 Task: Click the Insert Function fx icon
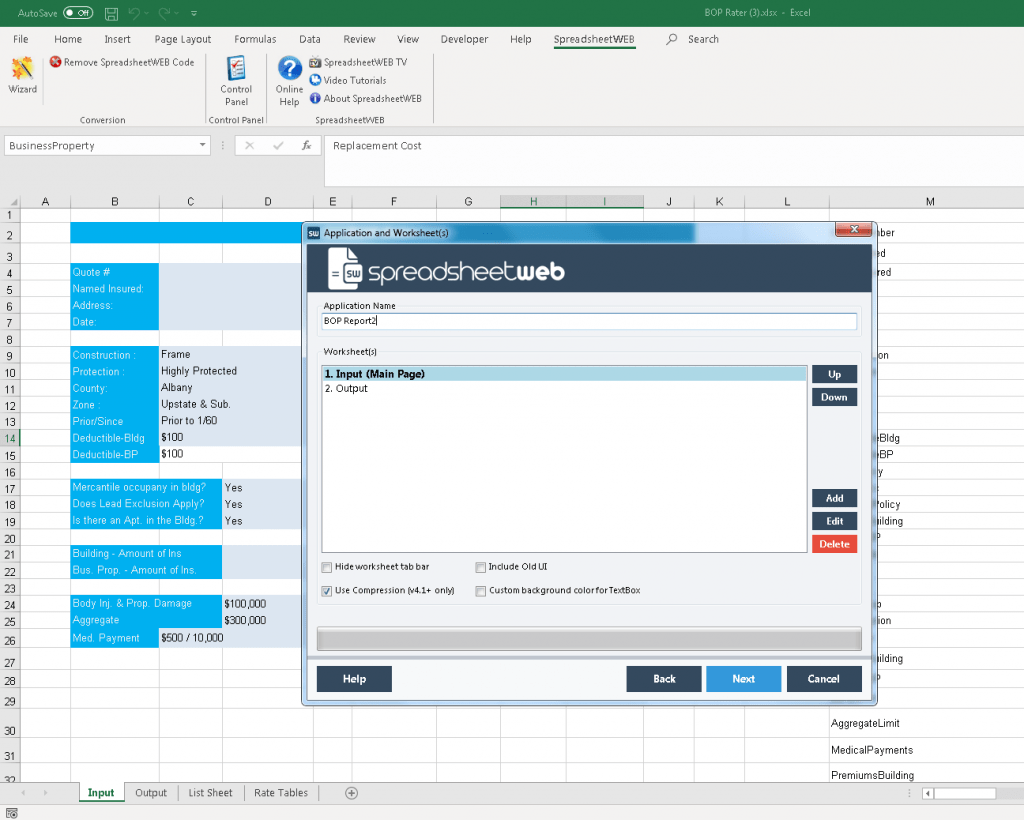pos(306,146)
